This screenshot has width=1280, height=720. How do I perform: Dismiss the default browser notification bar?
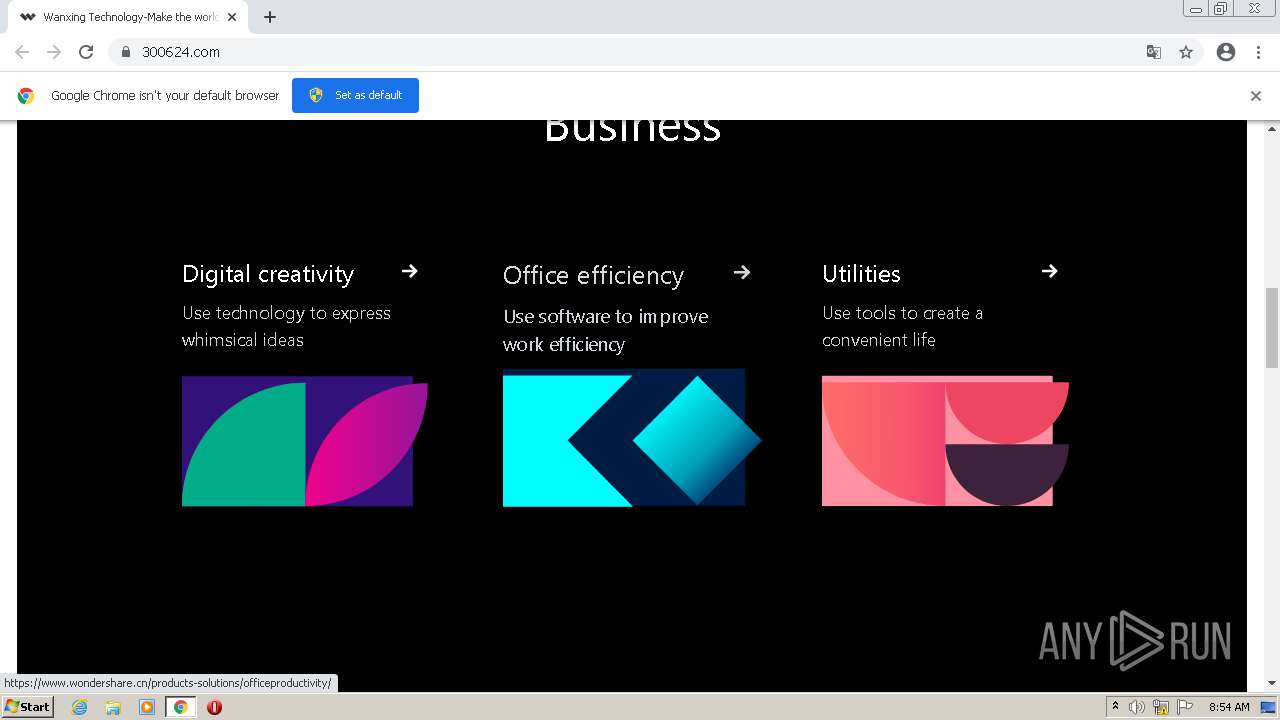(1256, 96)
